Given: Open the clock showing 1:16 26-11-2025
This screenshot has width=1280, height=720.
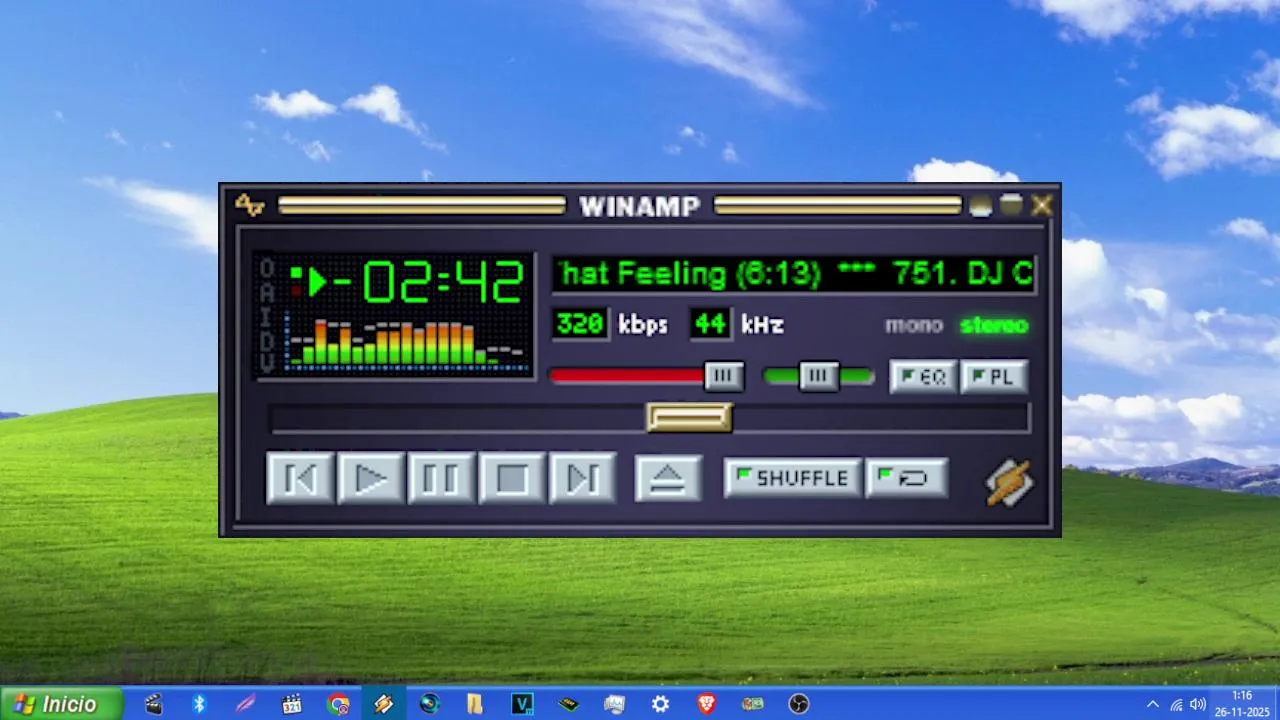Looking at the screenshot, I should [1242, 704].
